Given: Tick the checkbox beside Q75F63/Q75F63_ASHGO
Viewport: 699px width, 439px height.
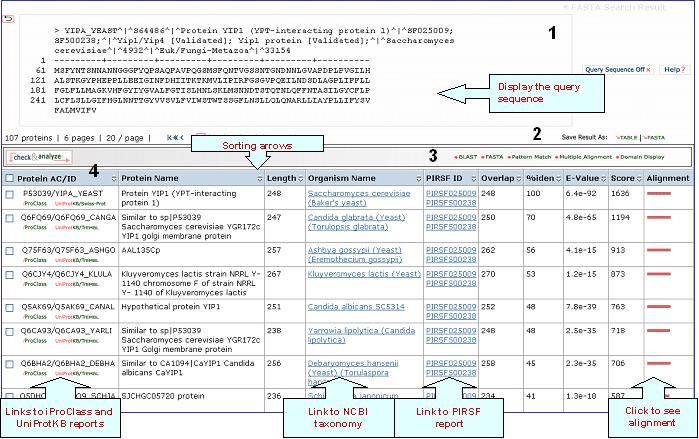Looking at the screenshot, I should point(9,251).
